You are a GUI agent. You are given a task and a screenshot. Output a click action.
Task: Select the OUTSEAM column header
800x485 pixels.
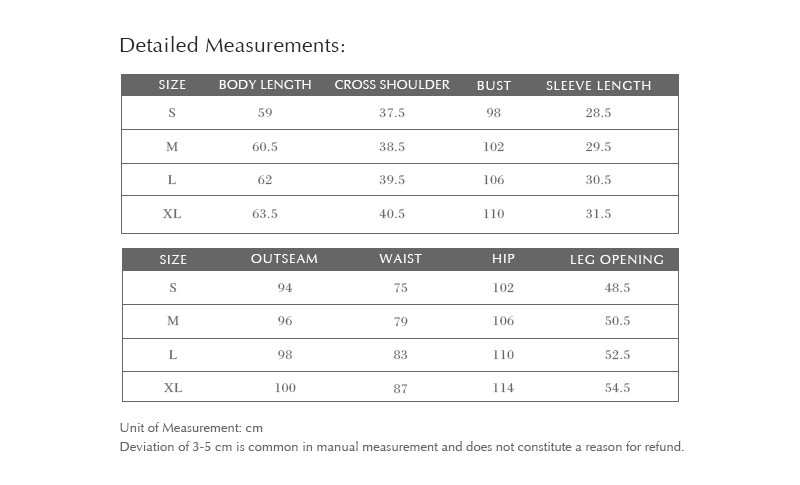[284, 259]
